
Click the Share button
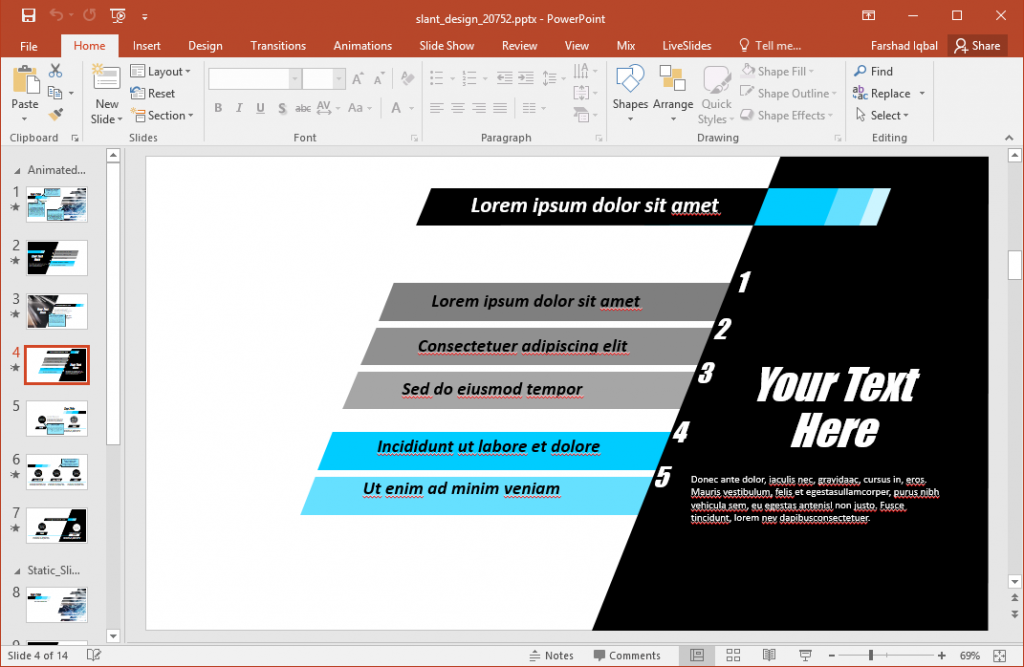coord(977,45)
